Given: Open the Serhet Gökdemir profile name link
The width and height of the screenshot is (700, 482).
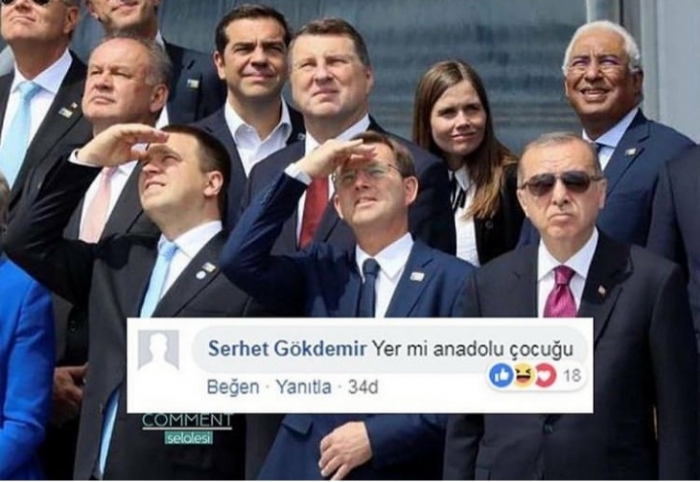Looking at the screenshot, I should [x=287, y=349].
